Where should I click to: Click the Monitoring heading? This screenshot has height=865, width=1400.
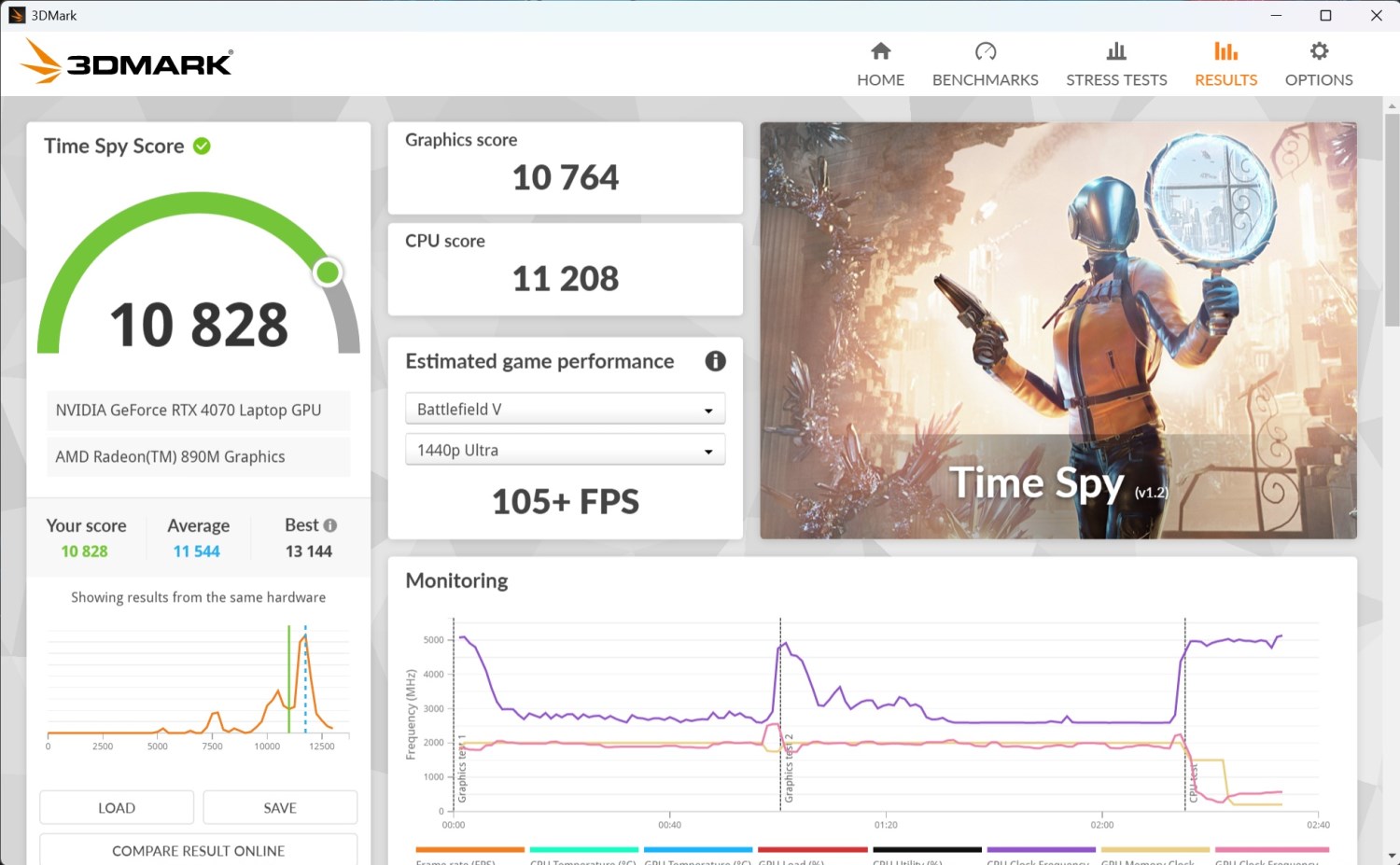456,580
